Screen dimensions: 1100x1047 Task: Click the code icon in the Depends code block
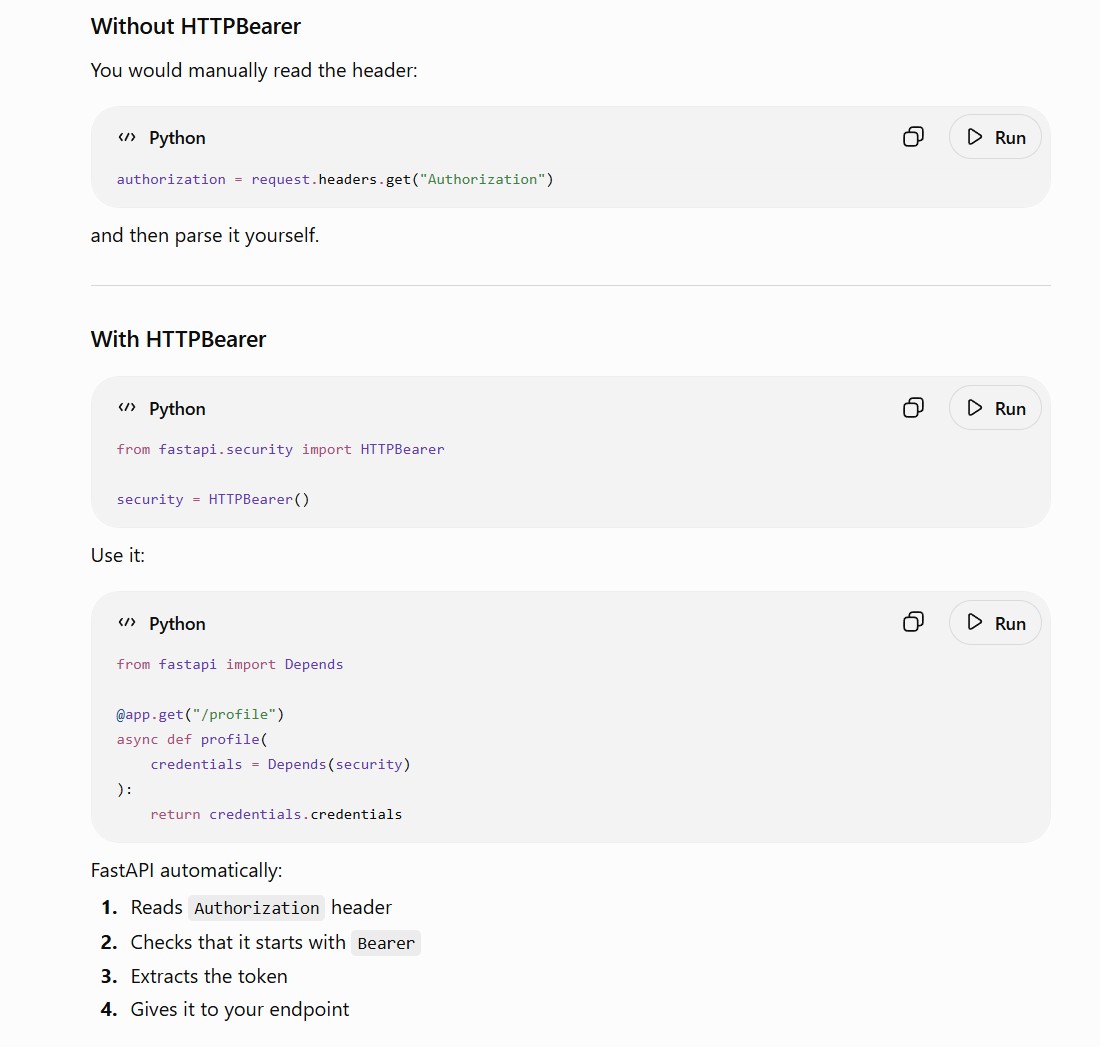coord(127,622)
